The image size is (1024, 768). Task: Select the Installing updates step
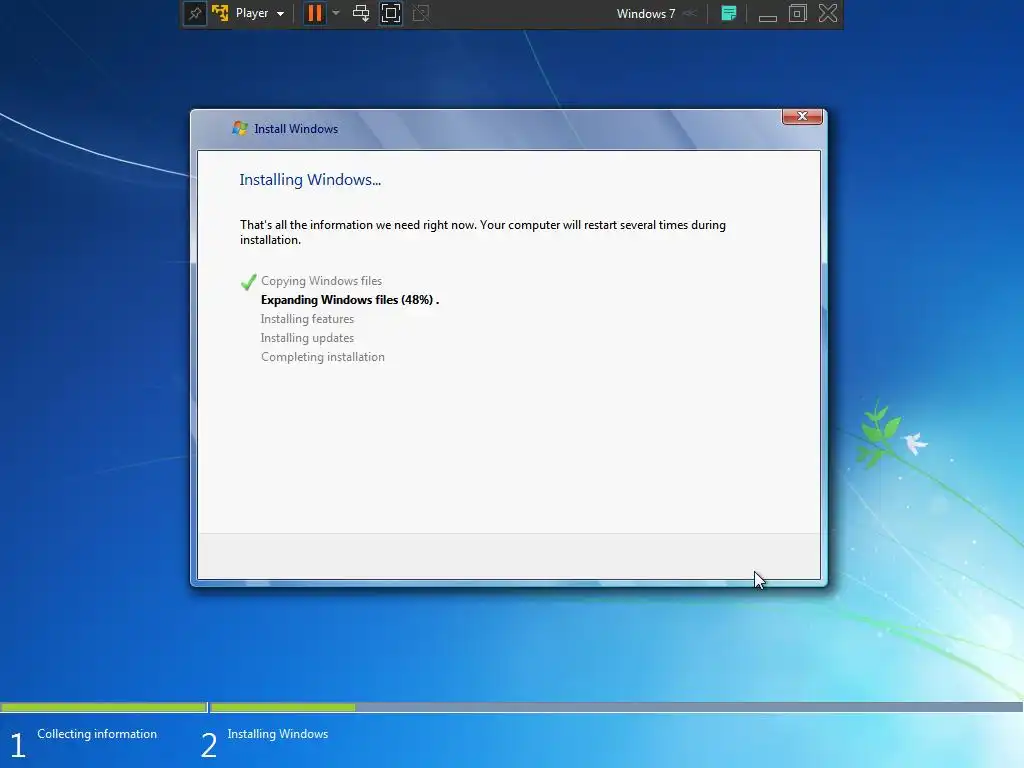tap(307, 338)
